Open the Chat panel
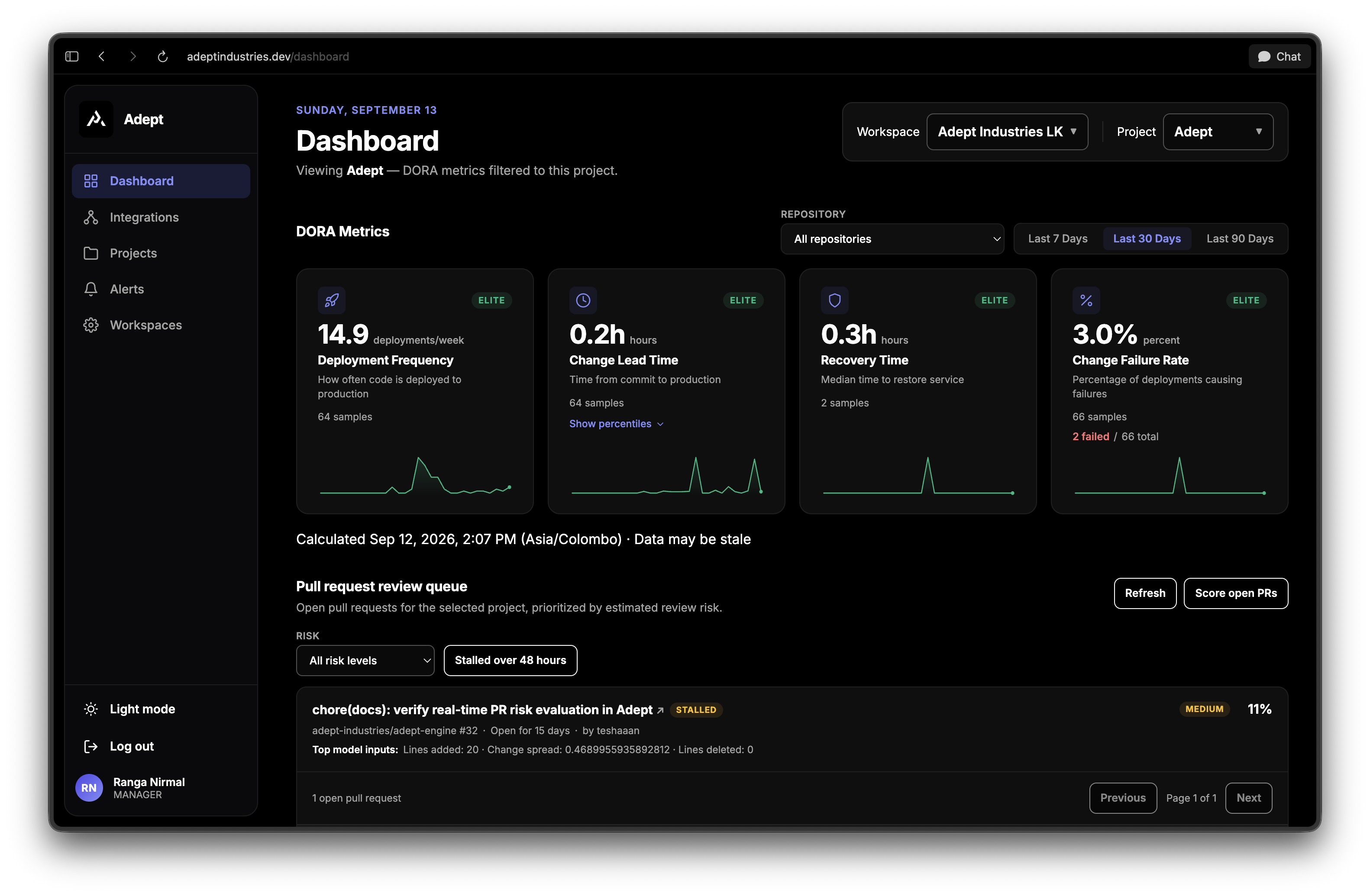This screenshot has height=896, width=1370. [1279, 56]
